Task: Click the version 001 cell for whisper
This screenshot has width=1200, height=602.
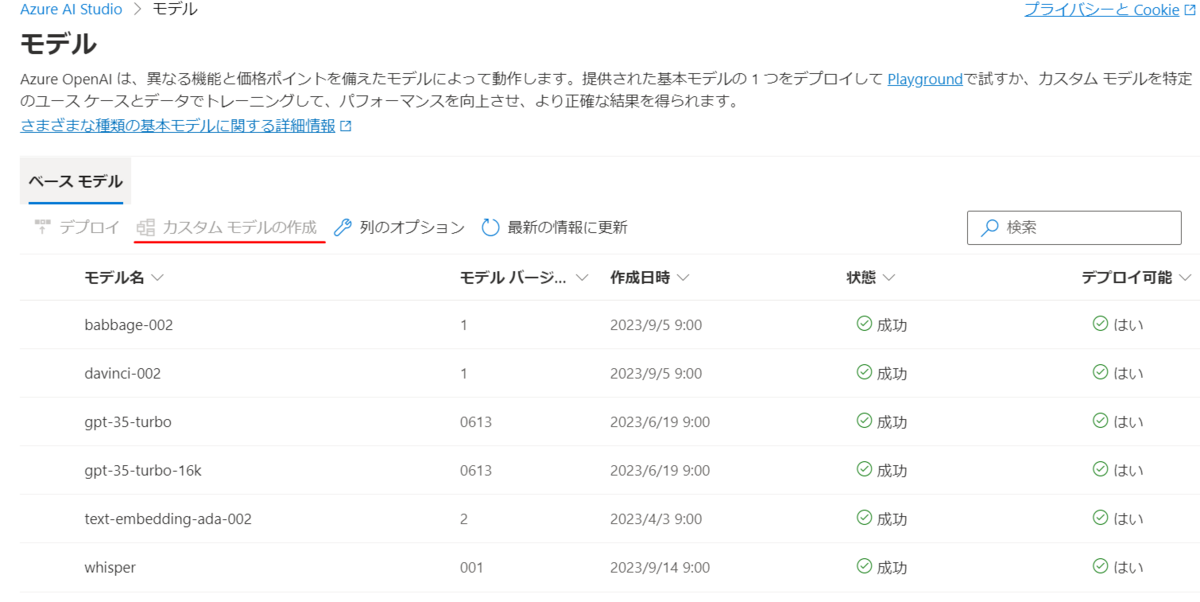Action: [472, 567]
